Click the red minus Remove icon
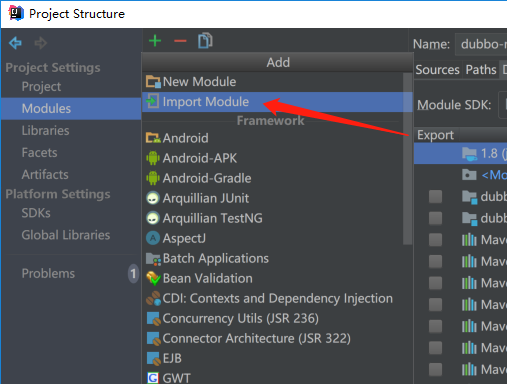The width and height of the screenshot is (507, 384). pos(180,41)
